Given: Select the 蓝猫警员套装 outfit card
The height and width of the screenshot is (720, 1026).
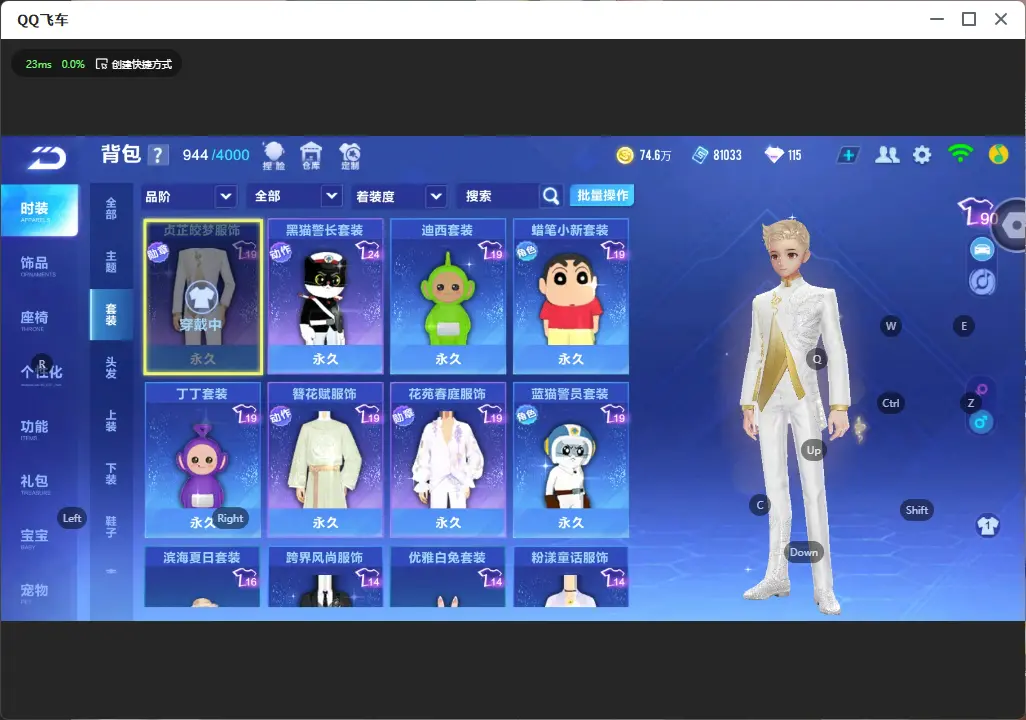Looking at the screenshot, I should click(x=571, y=460).
